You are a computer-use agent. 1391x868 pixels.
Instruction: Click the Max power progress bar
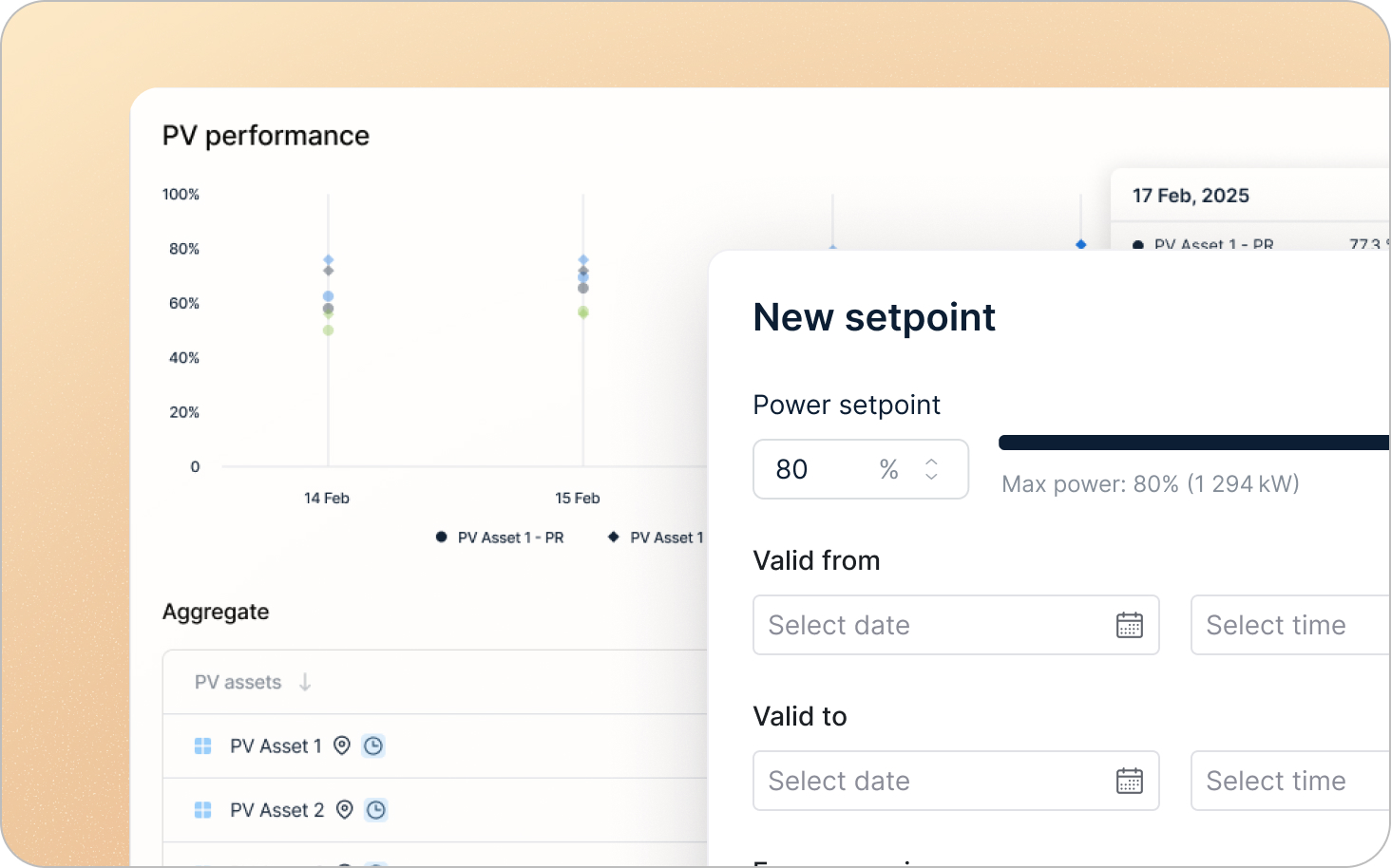[1192, 442]
